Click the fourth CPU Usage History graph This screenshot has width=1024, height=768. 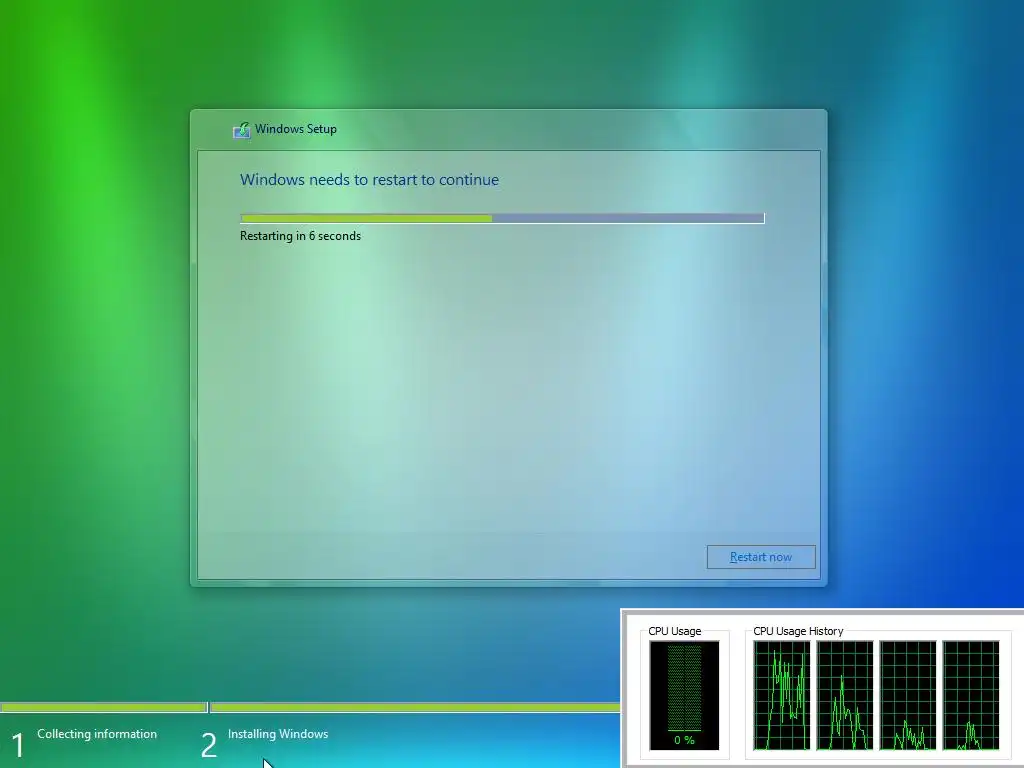[971, 696]
